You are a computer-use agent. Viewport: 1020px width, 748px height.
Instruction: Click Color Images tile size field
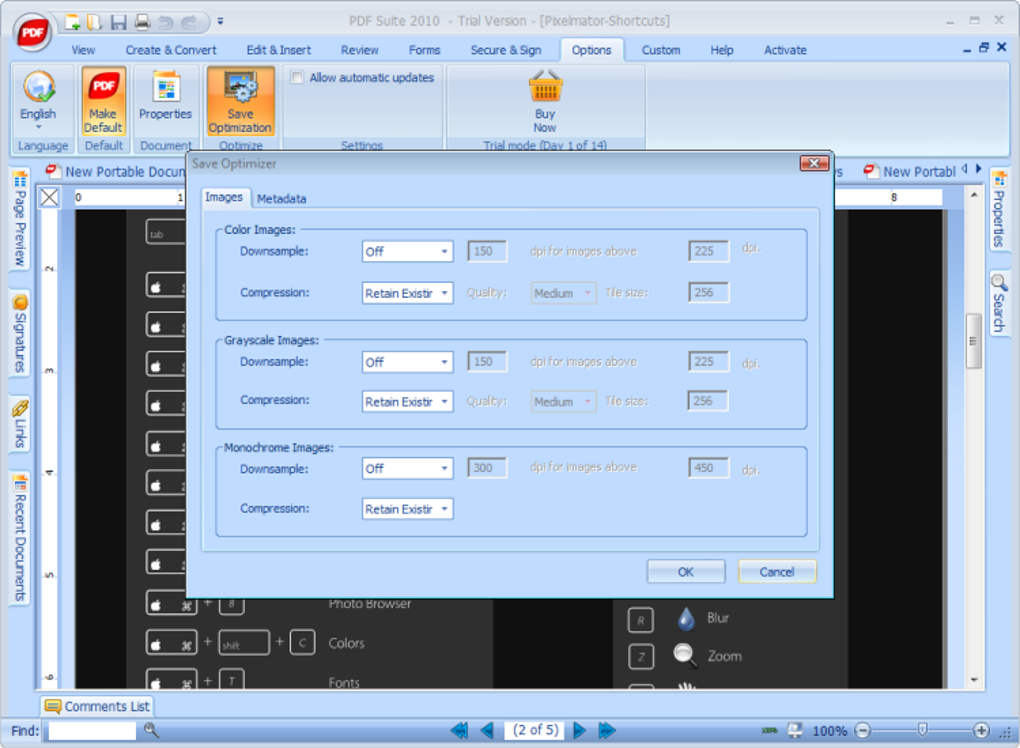tap(708, 293)
